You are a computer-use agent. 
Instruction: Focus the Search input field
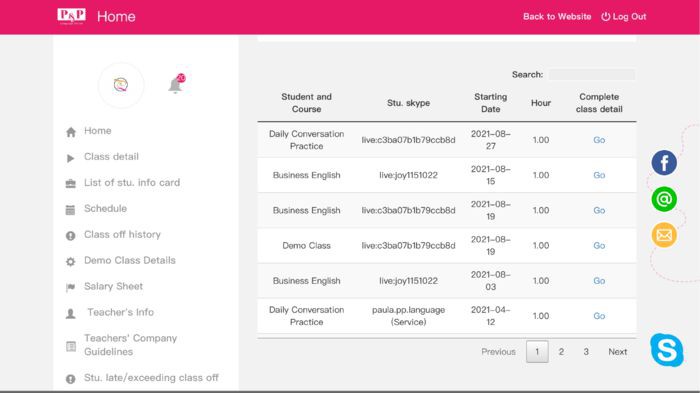(592, 75)
